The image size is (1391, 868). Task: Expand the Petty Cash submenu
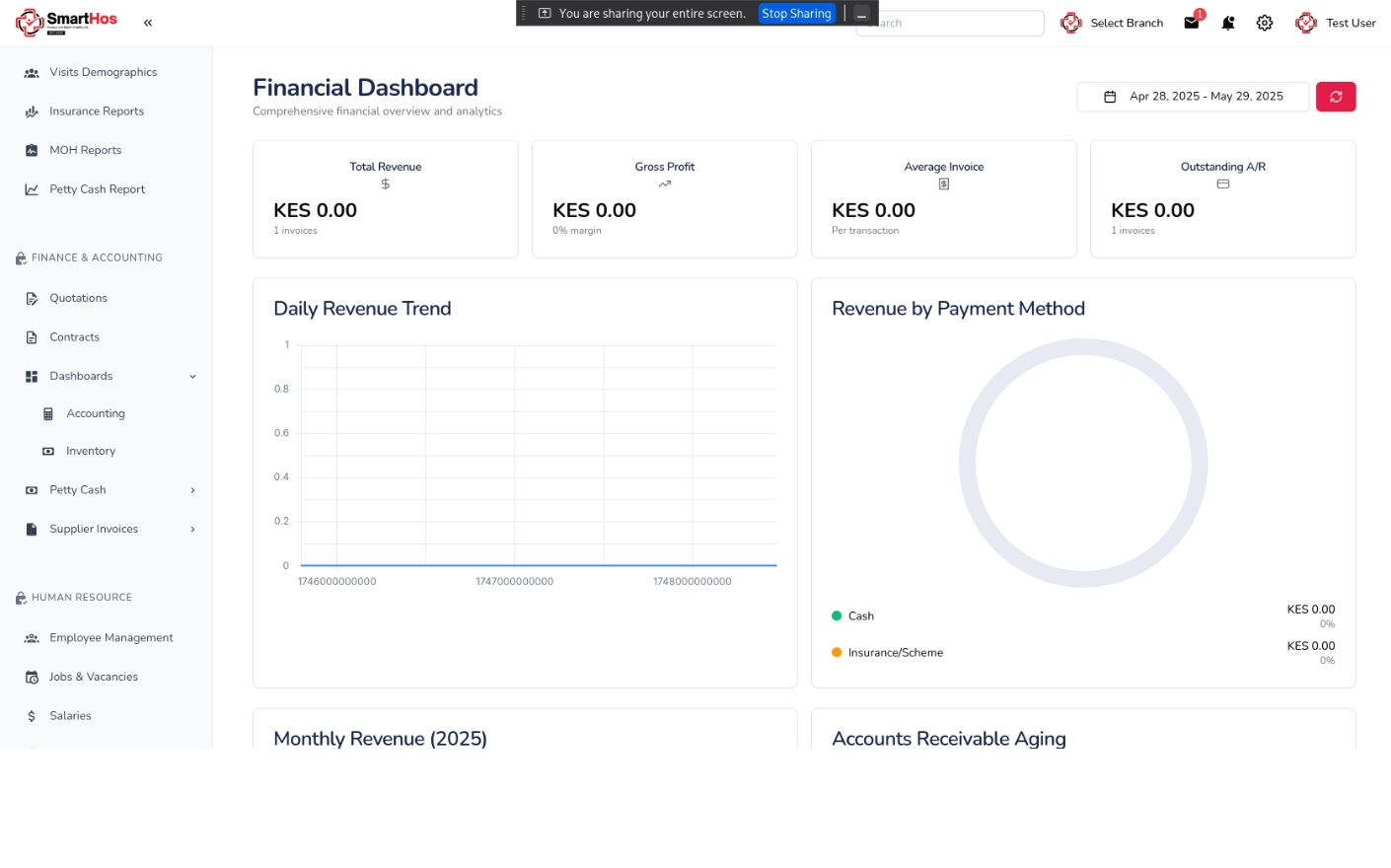click(x=192, y=490)
